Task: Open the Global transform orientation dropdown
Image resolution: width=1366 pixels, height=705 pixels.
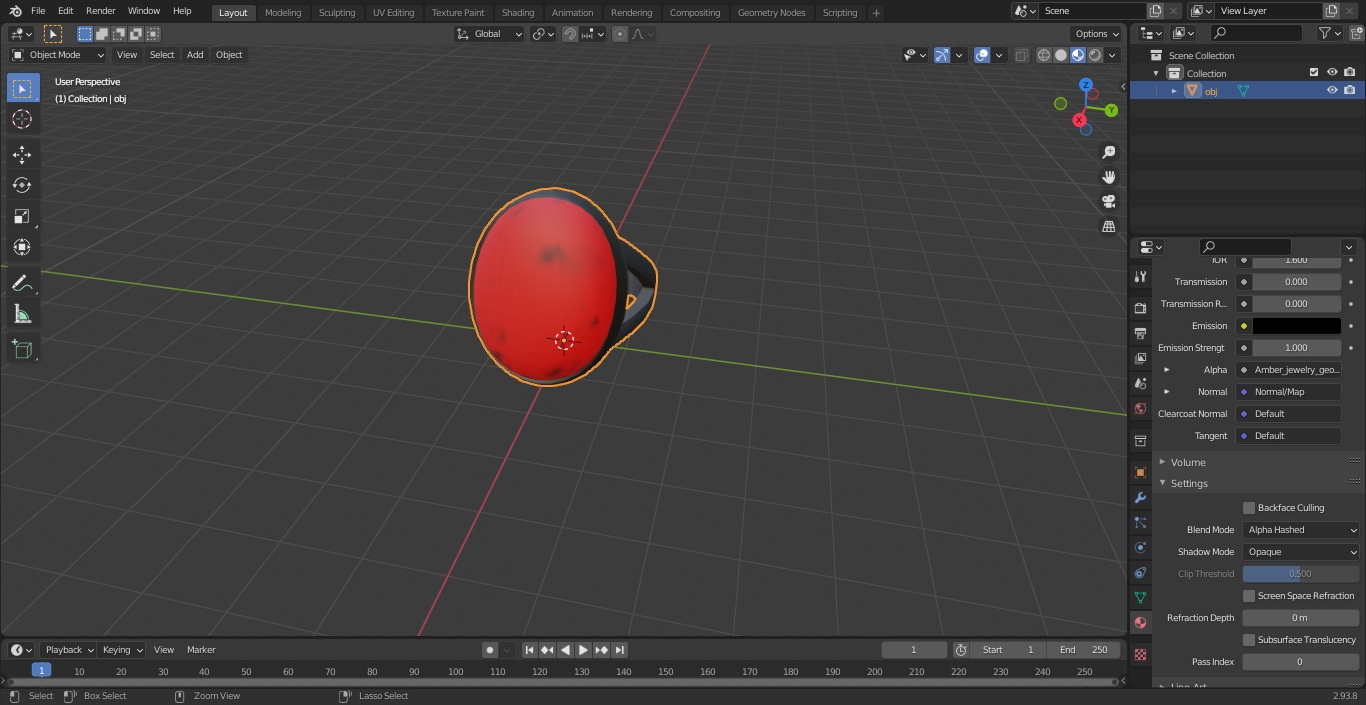Action: 489,34
